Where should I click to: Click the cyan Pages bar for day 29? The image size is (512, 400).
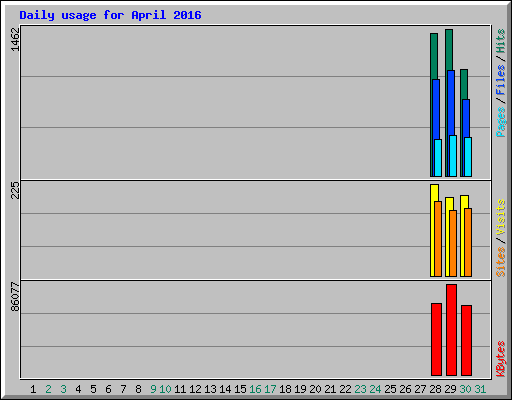click(x=453, y=156)
